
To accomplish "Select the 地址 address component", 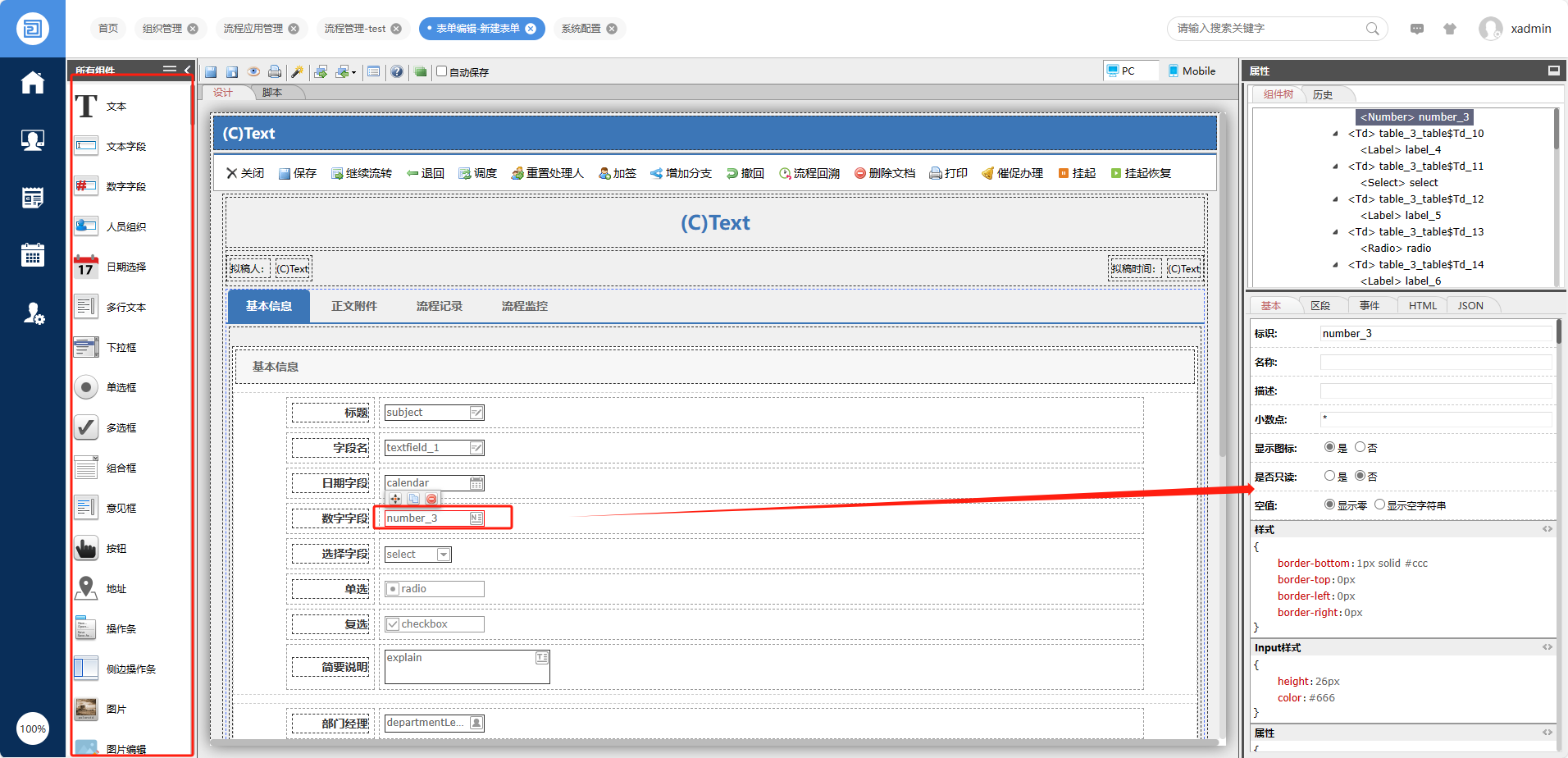I will click(x=86, y=588).
